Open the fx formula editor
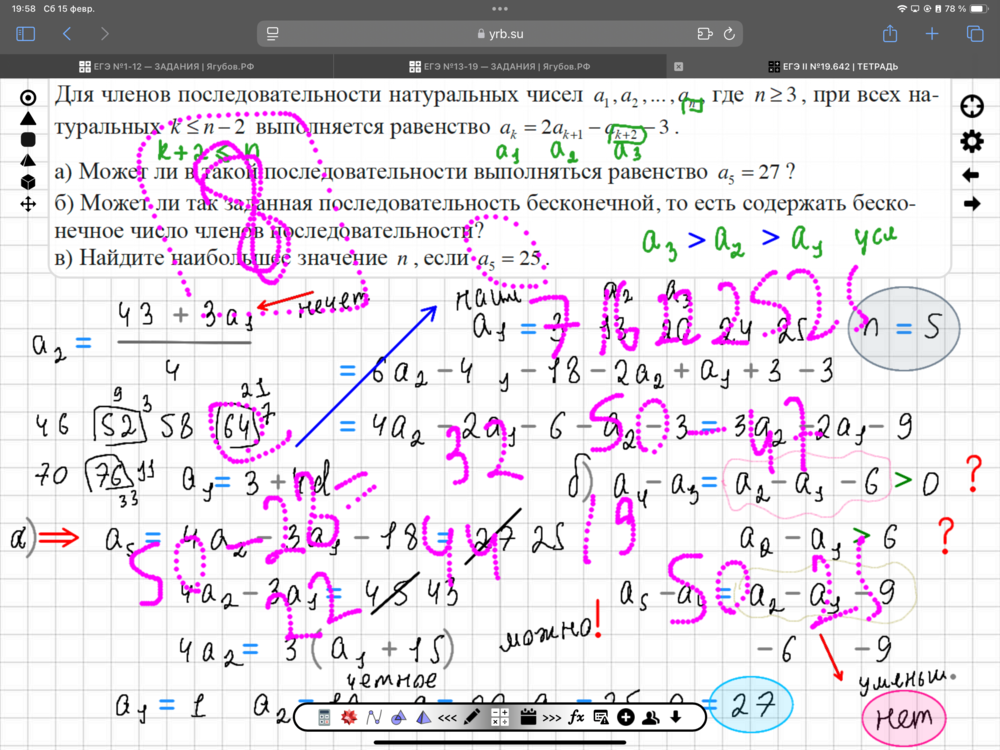Viewport: 1000px width, 750px height. pyautogui.click(x=577, y=717)
